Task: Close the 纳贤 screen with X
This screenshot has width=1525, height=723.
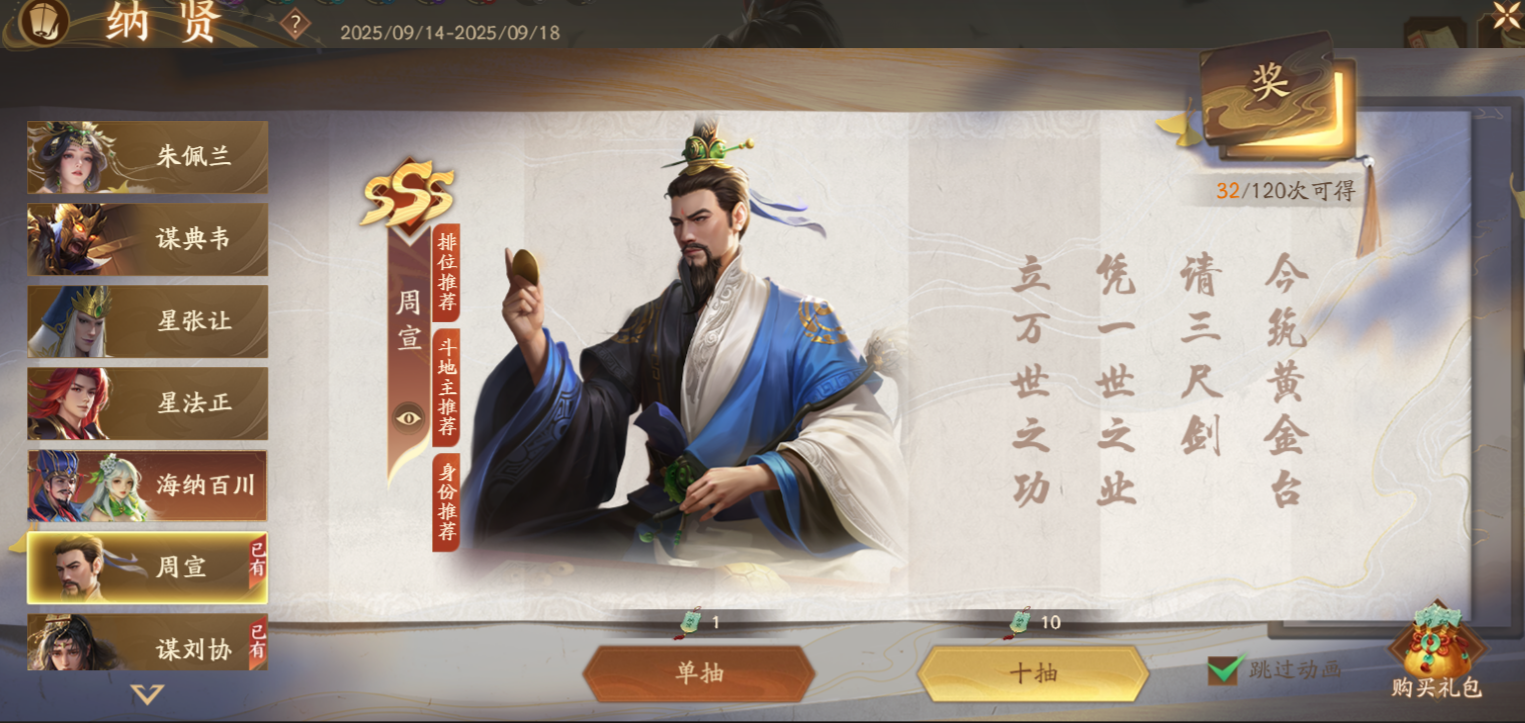Action: coord(1506,15)
